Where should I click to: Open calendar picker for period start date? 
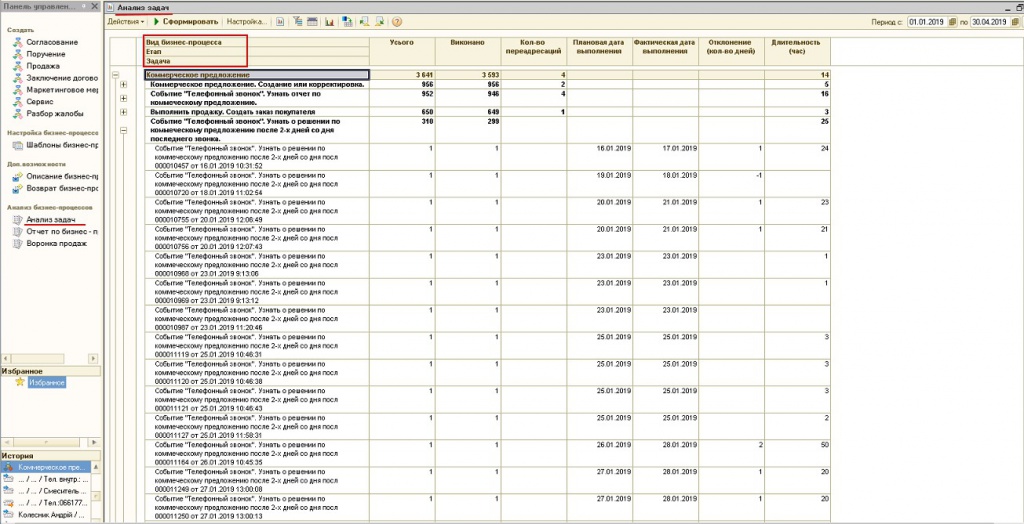953,22
